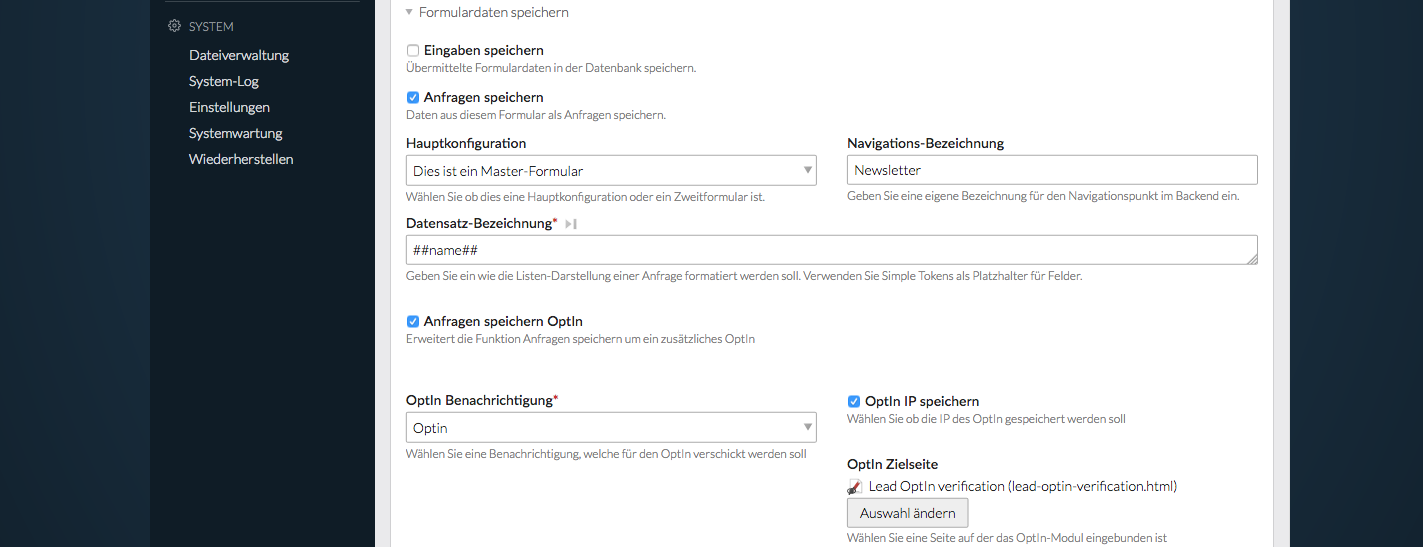The image size is (1423, 547).
Task: Click the Navigations-Bezeichnung input field
Action: click(1052, 170)
